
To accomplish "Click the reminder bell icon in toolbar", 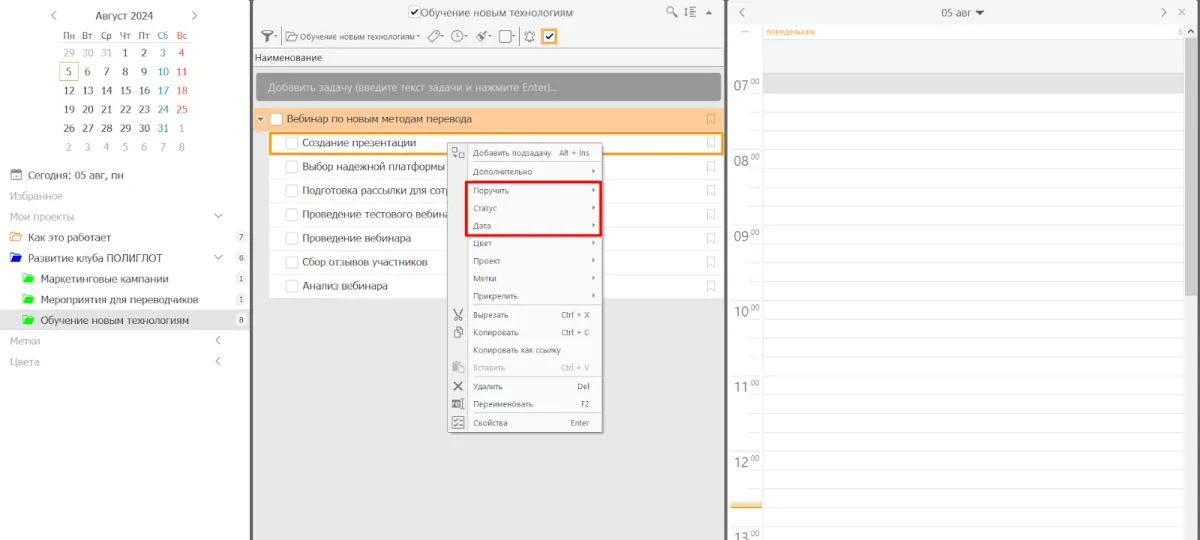I will point(529,36).
